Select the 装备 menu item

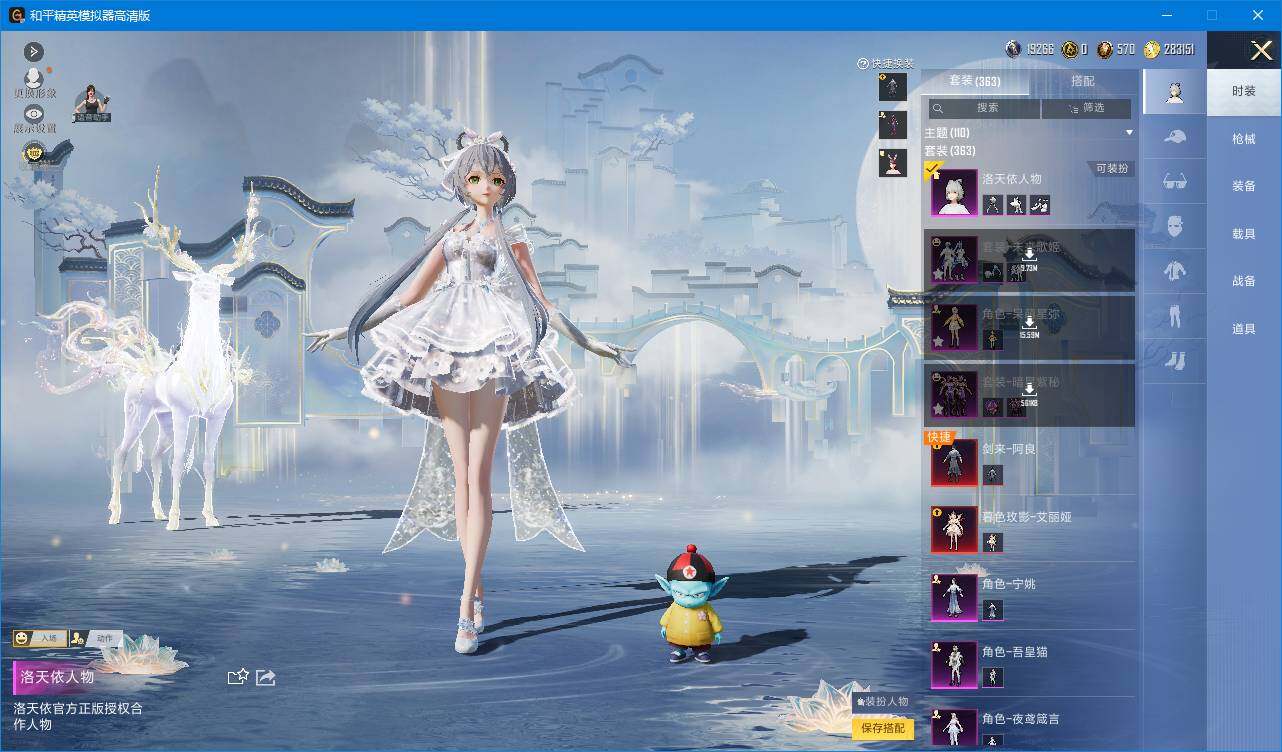tap(1244, 186)
